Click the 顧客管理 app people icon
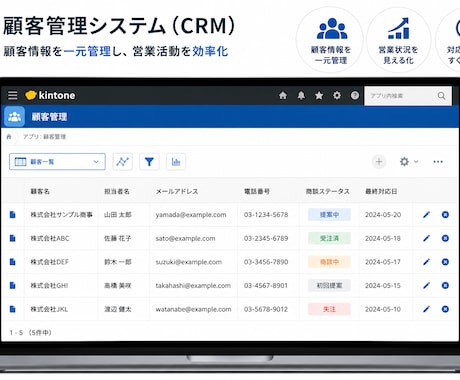The image size is (460, 380). [14, 117]
